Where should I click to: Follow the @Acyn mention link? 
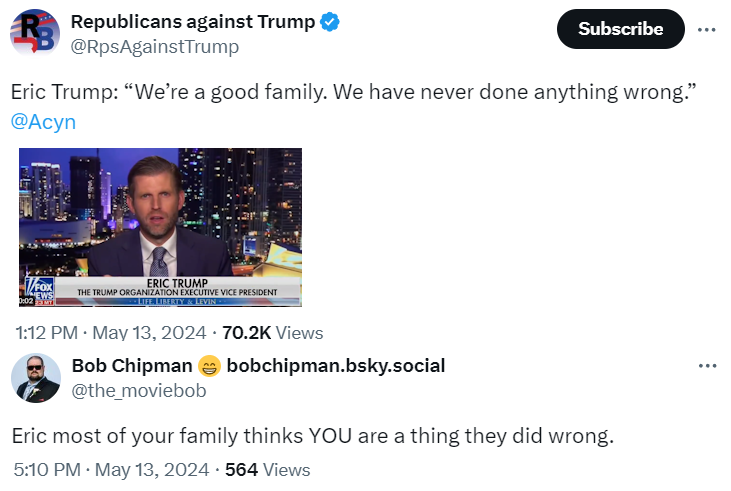pos(43,122)
